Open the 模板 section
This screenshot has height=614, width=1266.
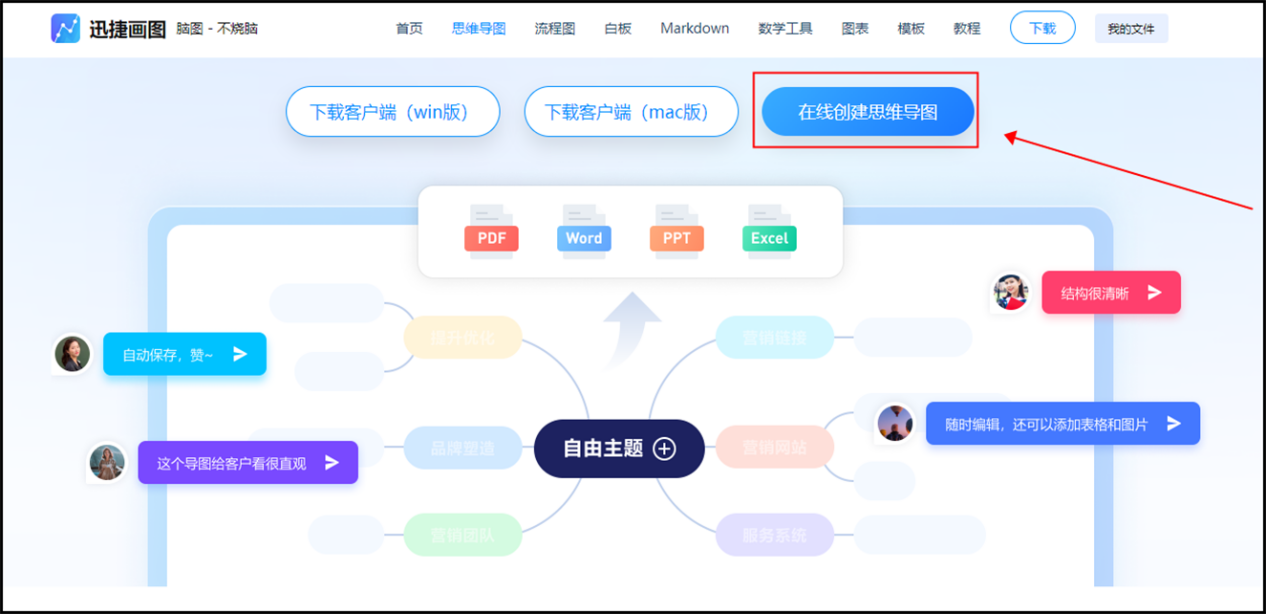(x=911, y=28)
